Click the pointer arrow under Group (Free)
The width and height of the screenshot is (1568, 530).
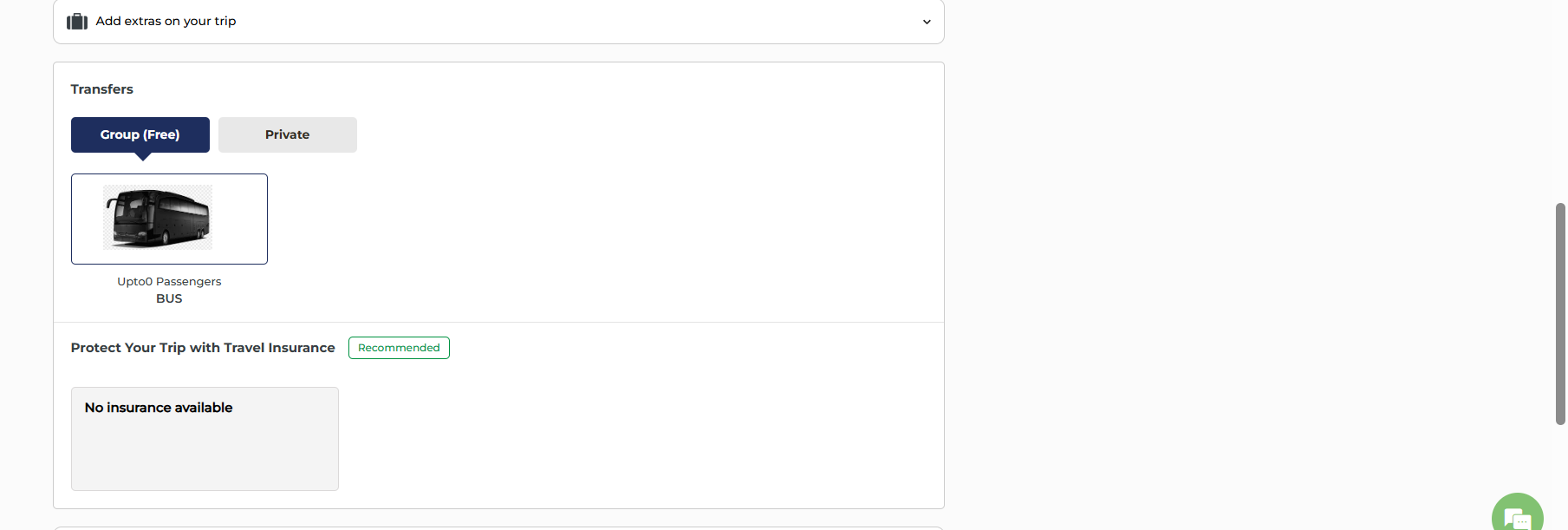[x=144, y=157]
